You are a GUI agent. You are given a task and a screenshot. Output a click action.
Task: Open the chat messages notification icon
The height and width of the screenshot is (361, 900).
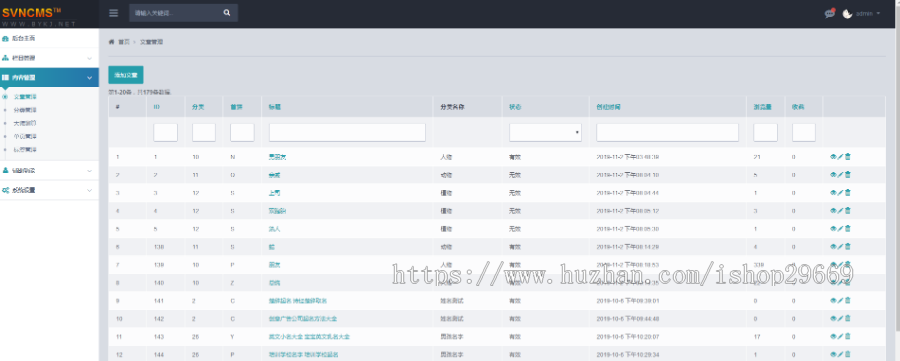click(829, 13)
